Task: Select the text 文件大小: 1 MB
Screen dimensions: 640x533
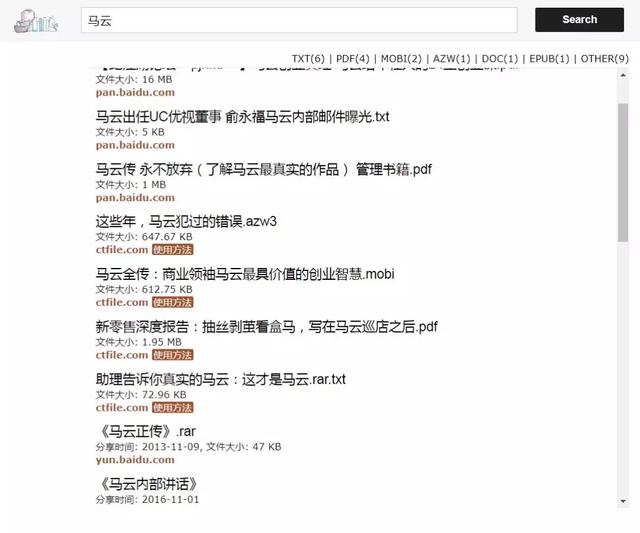Action: (131, 185)
